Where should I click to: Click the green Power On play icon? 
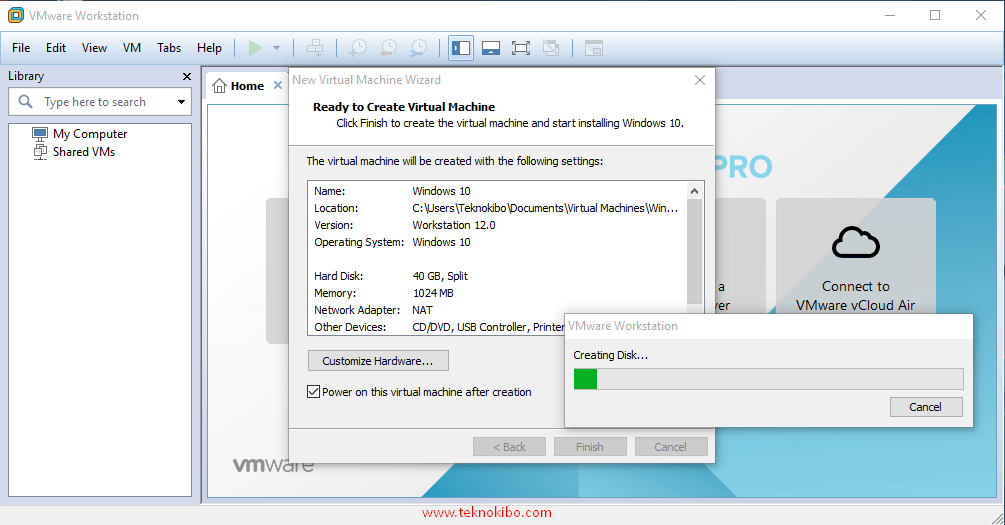pos(255,48)
